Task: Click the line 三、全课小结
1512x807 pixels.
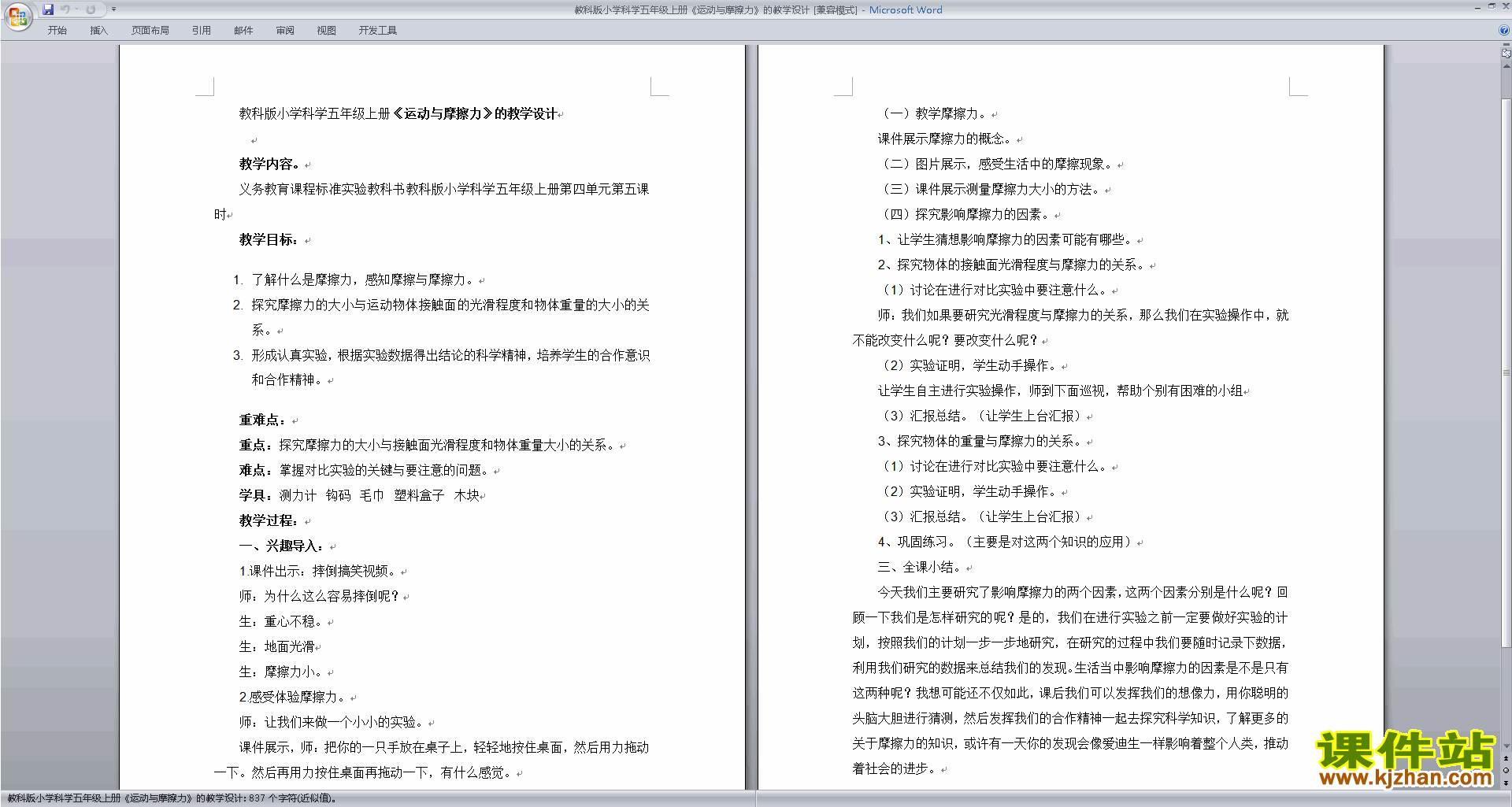Action: pos(920,568)
